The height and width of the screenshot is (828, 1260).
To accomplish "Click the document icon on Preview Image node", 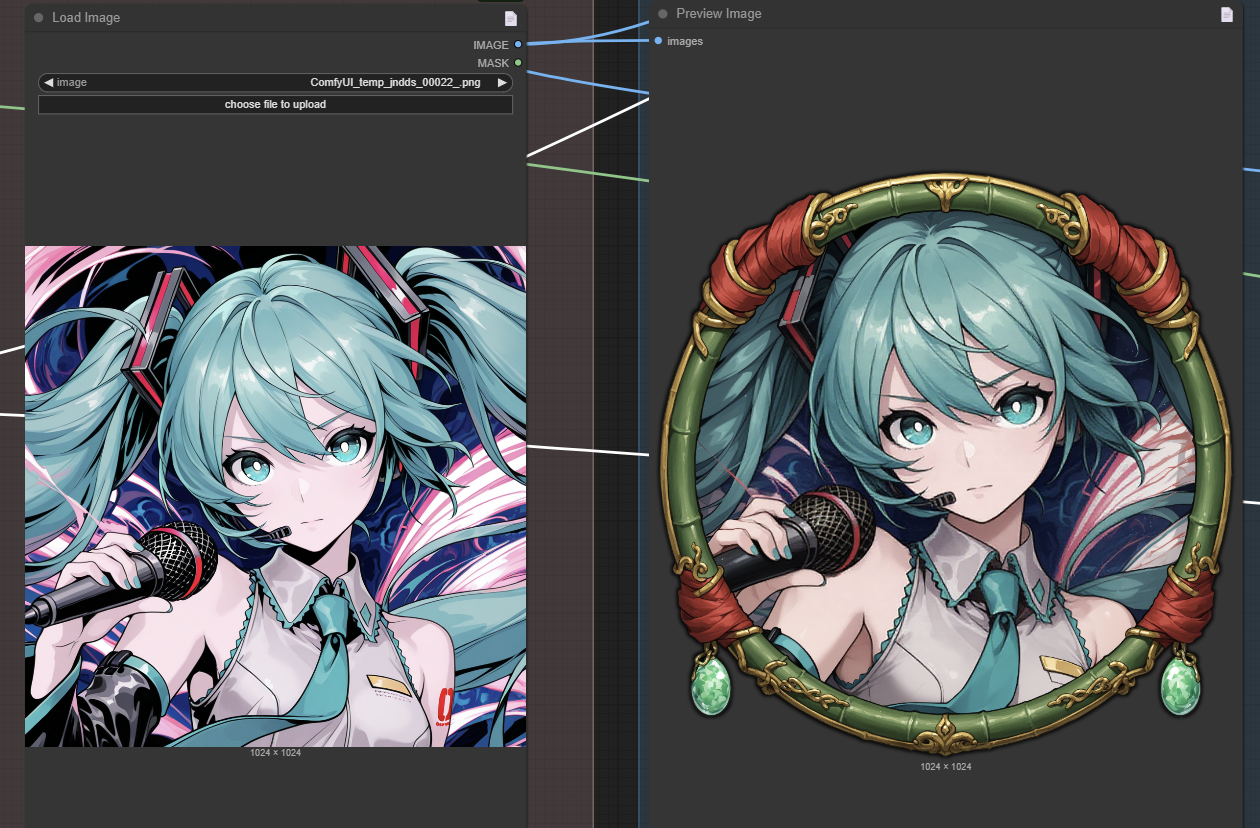I will click(x=1227, y=14).
